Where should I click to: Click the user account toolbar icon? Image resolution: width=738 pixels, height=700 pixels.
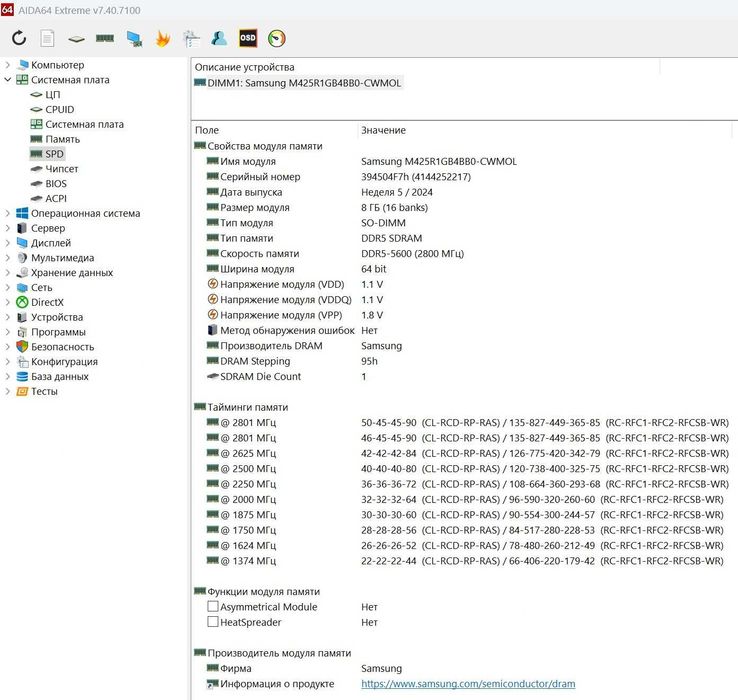click(219, 38)
